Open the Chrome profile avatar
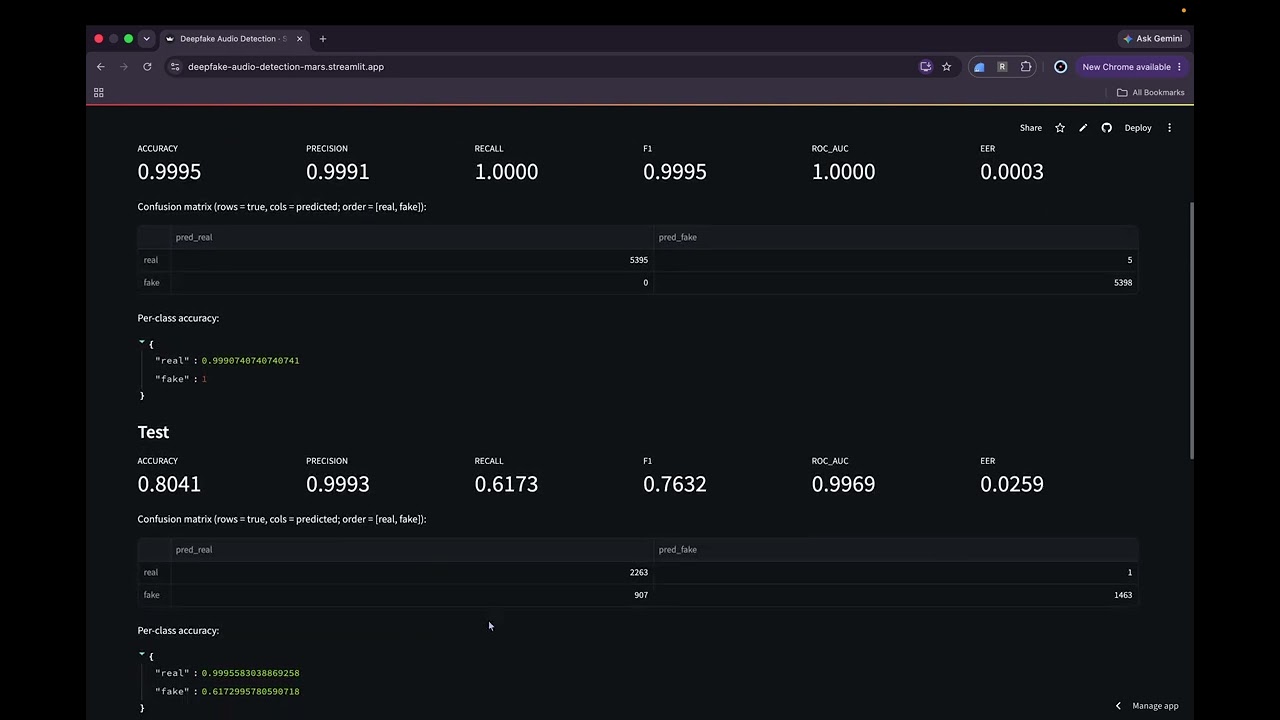The width and height of the screenshot is (1280, 720). click(x=1060, y=67)
